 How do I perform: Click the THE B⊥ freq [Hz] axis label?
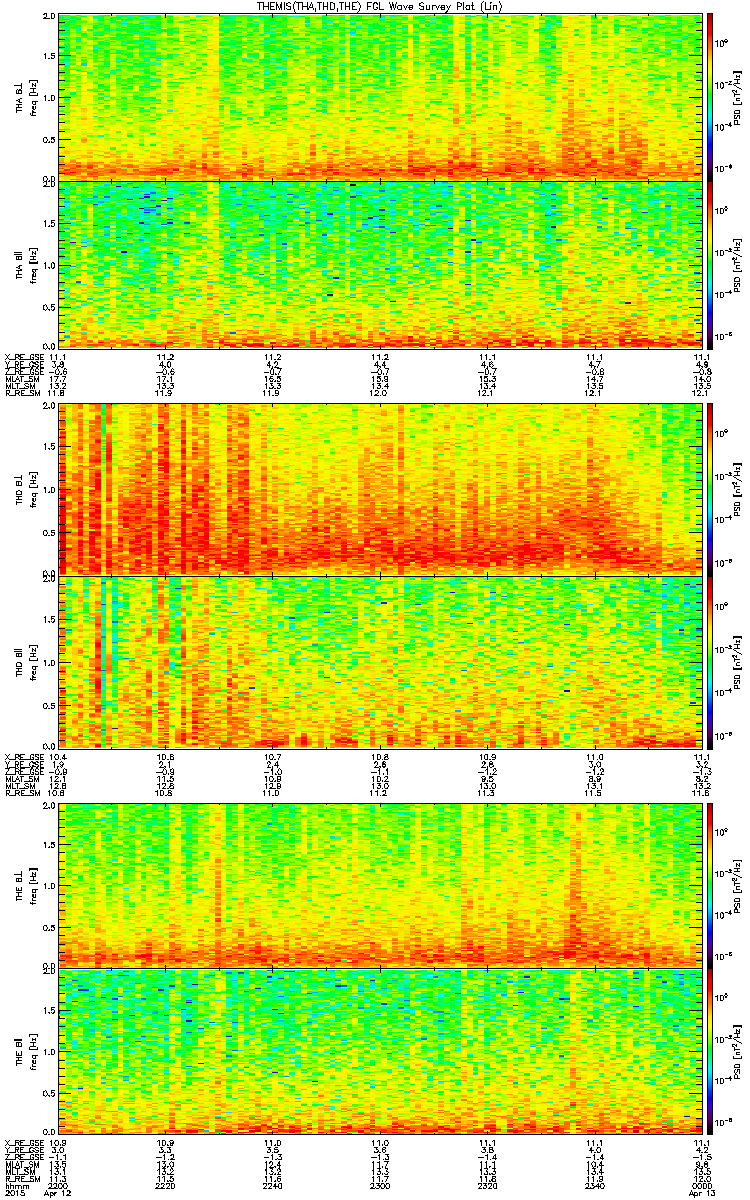(24, 884)
